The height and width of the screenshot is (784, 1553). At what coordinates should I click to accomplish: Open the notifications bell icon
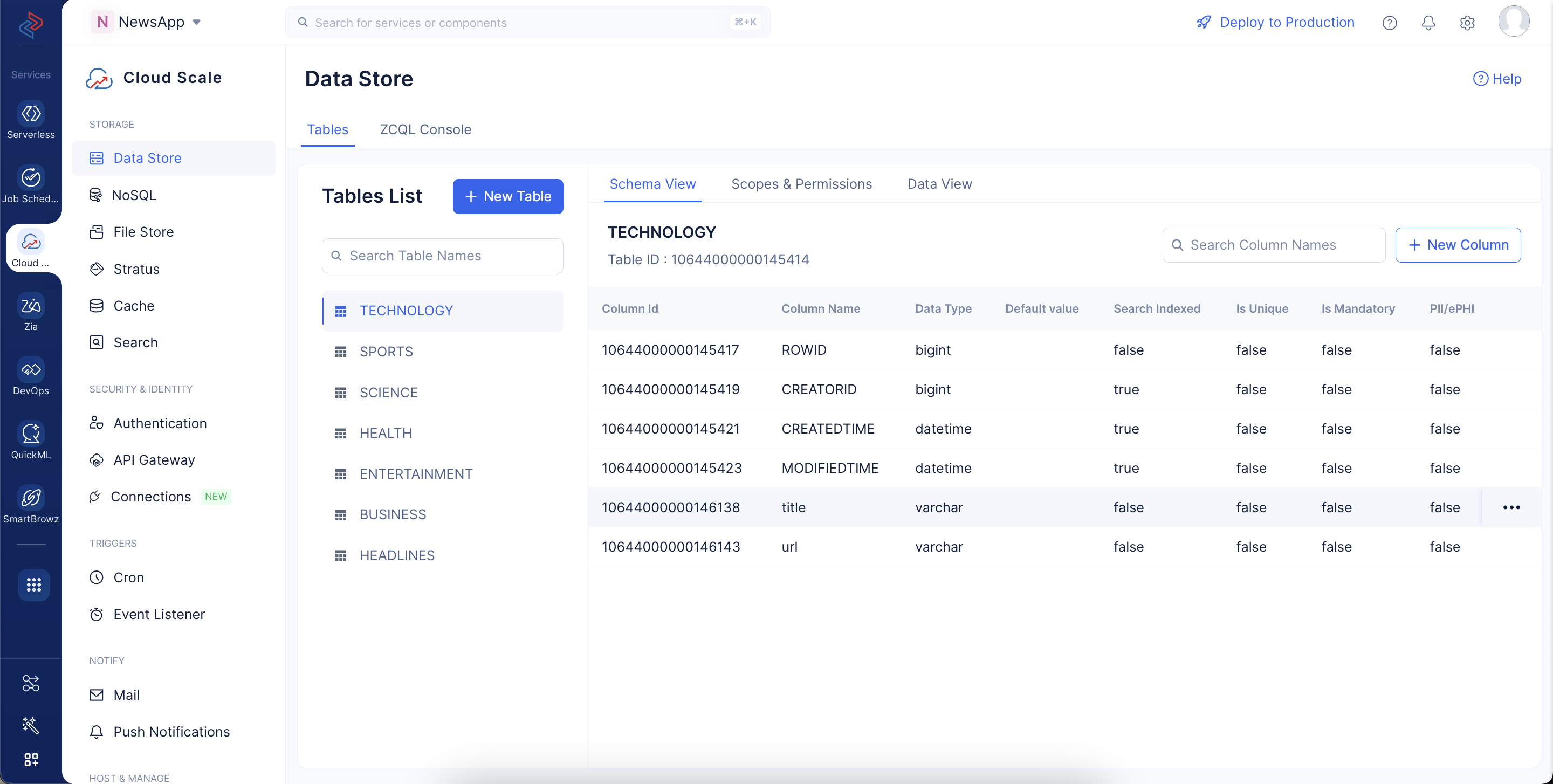tap(1428, 22)
